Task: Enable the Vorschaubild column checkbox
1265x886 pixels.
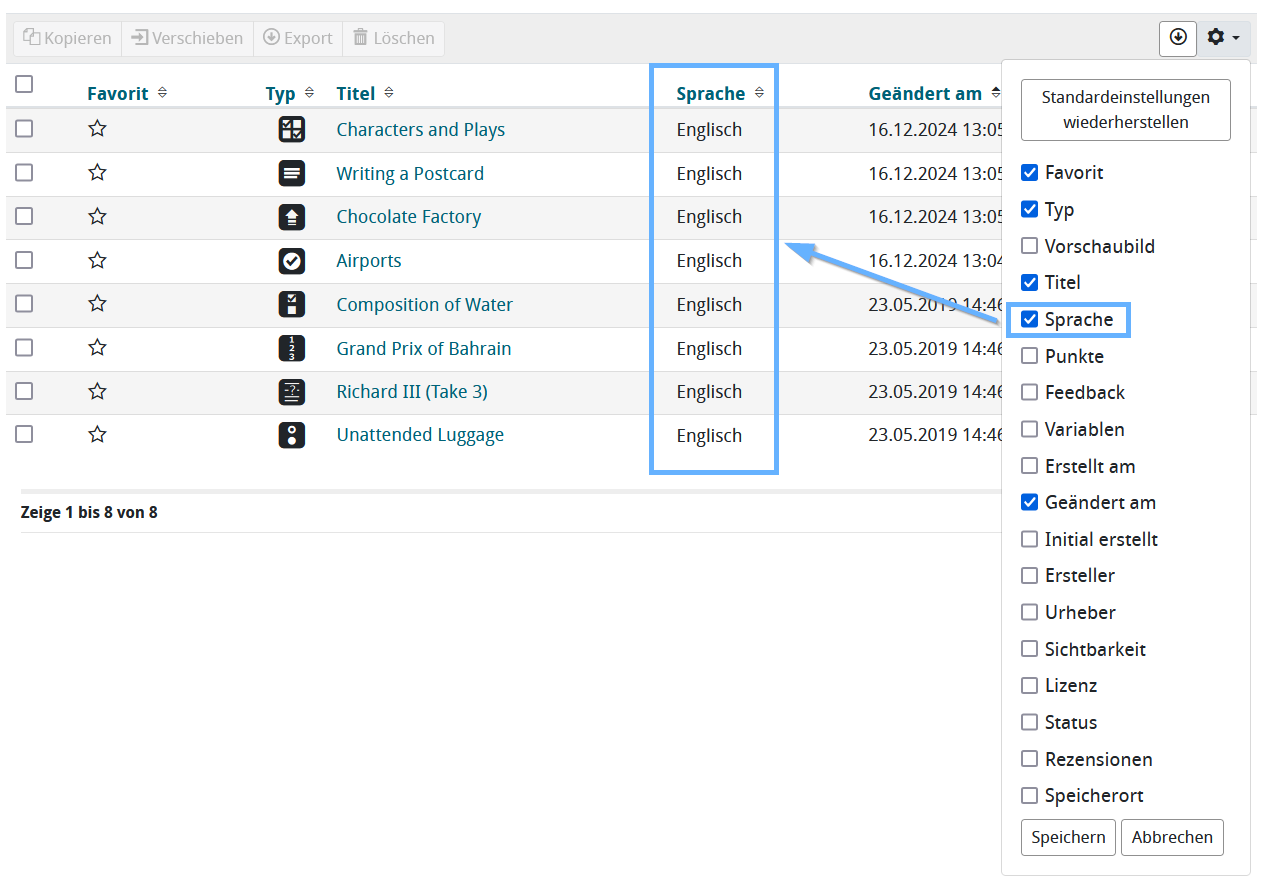Action: click(1029, 246)
